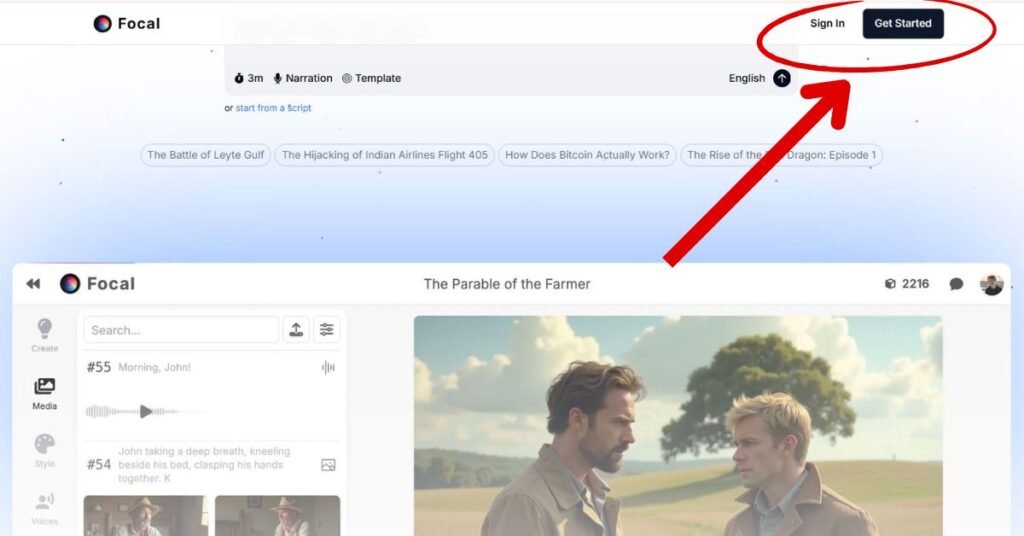Open the chat bubble icon in header

(x=956, y=284)
